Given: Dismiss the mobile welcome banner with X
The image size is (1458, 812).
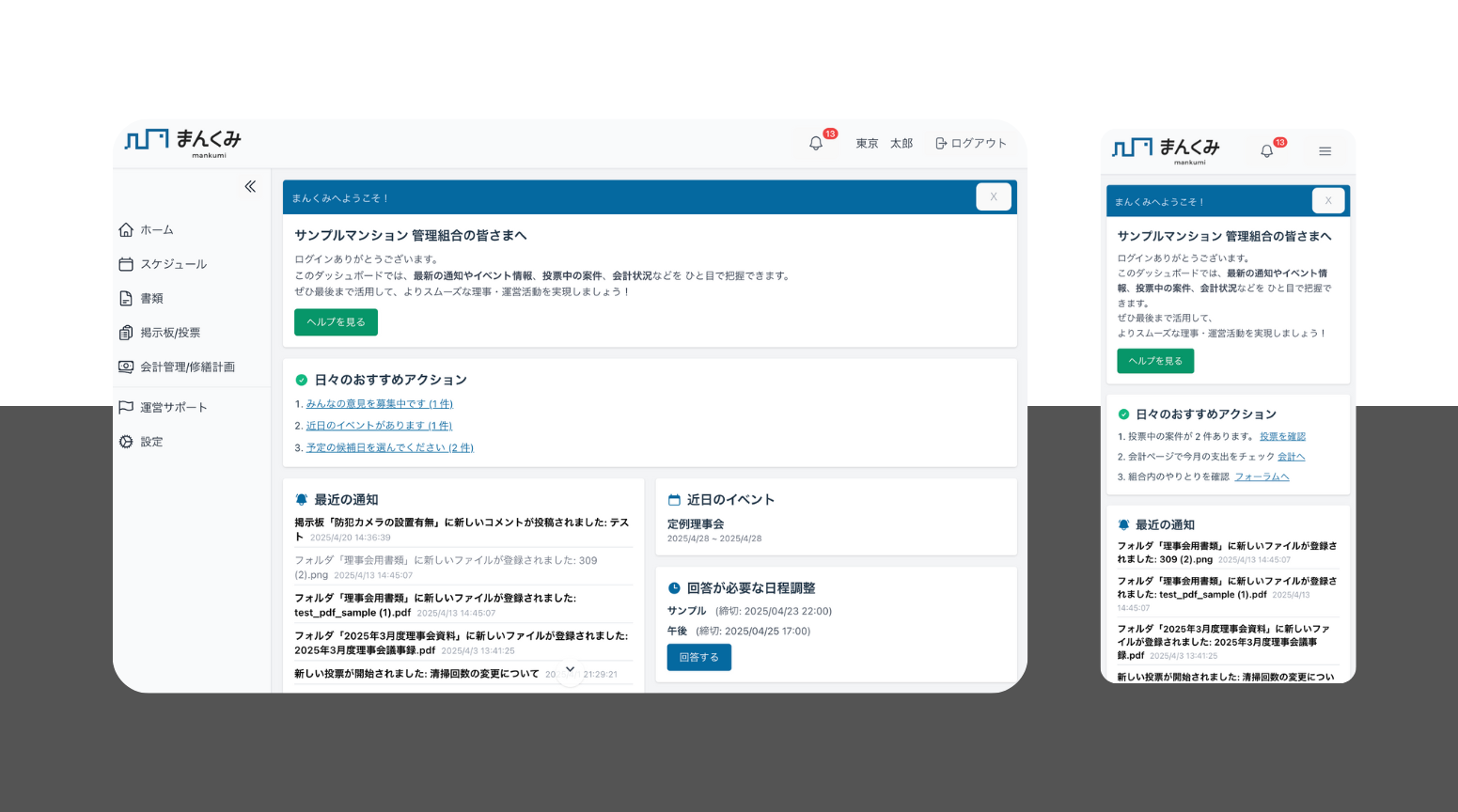Looking at the screenshot, I should 1327,201.
